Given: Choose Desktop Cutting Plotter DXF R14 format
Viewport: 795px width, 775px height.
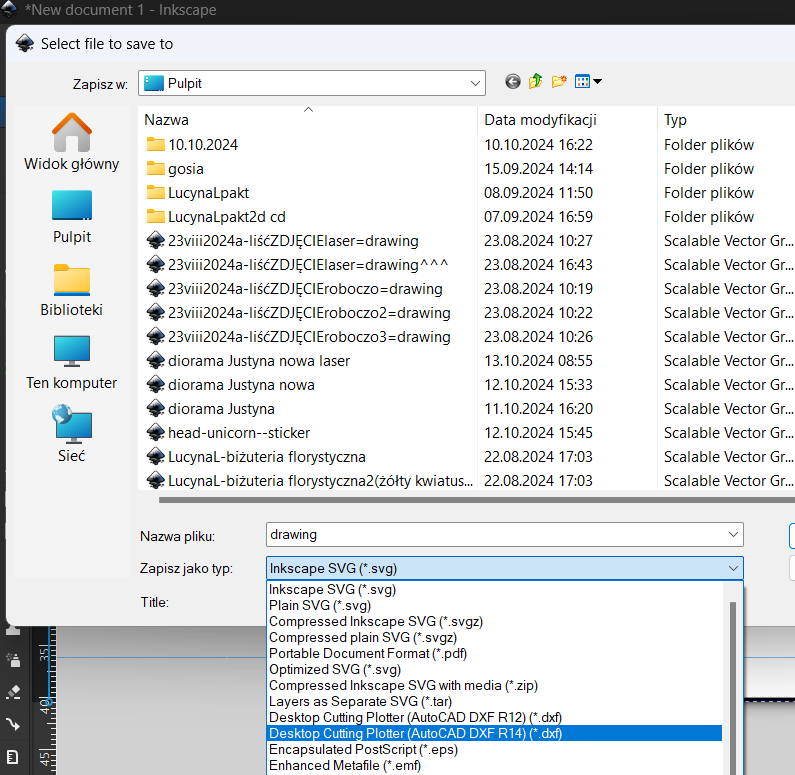Looking at the screenshot, I should pyautogui.click(x=494, y=733).
